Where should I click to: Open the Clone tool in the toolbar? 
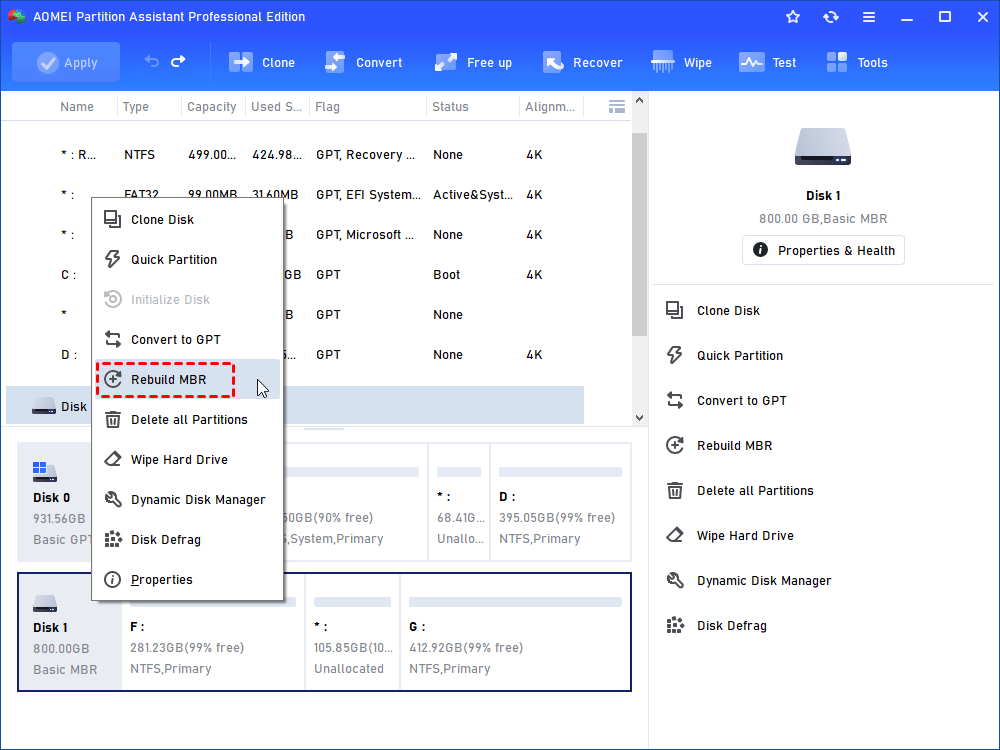(x=262, y=62)
